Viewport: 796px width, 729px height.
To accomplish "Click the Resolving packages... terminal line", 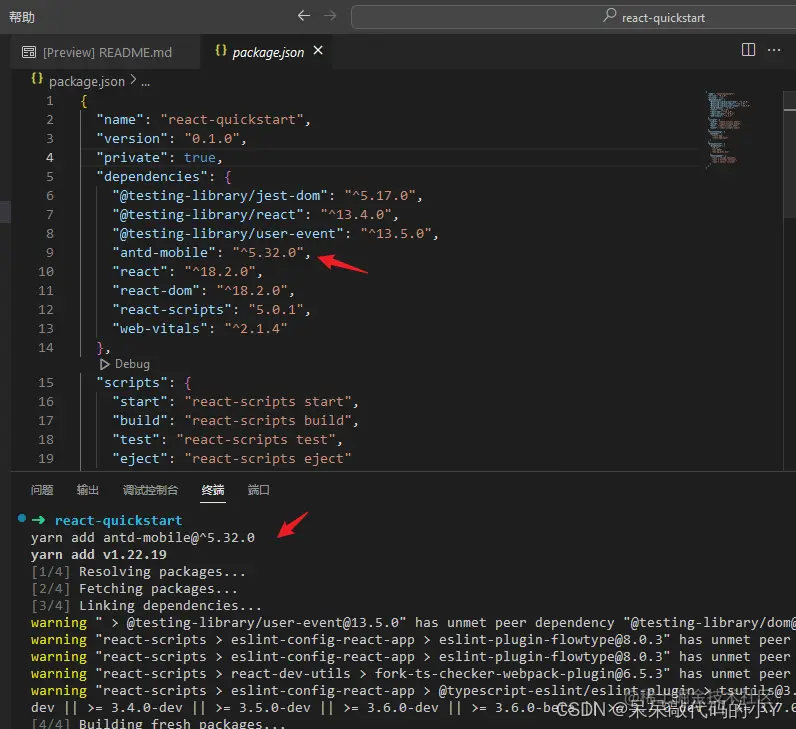I will pos(138,572).
